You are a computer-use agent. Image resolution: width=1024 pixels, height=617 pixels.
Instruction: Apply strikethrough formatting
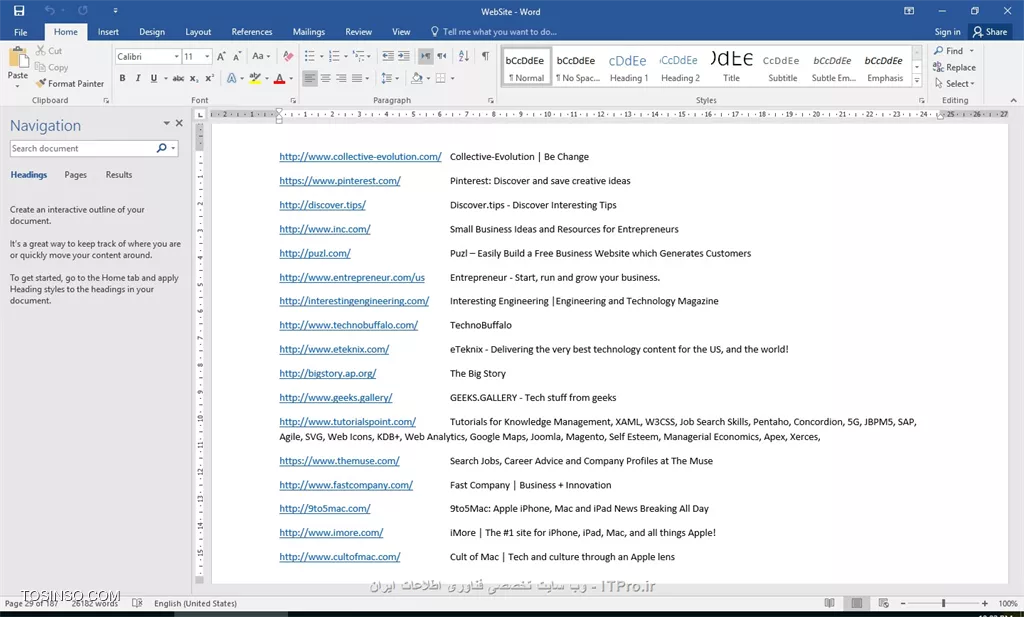pyautogui.click(x=178, y=78)
